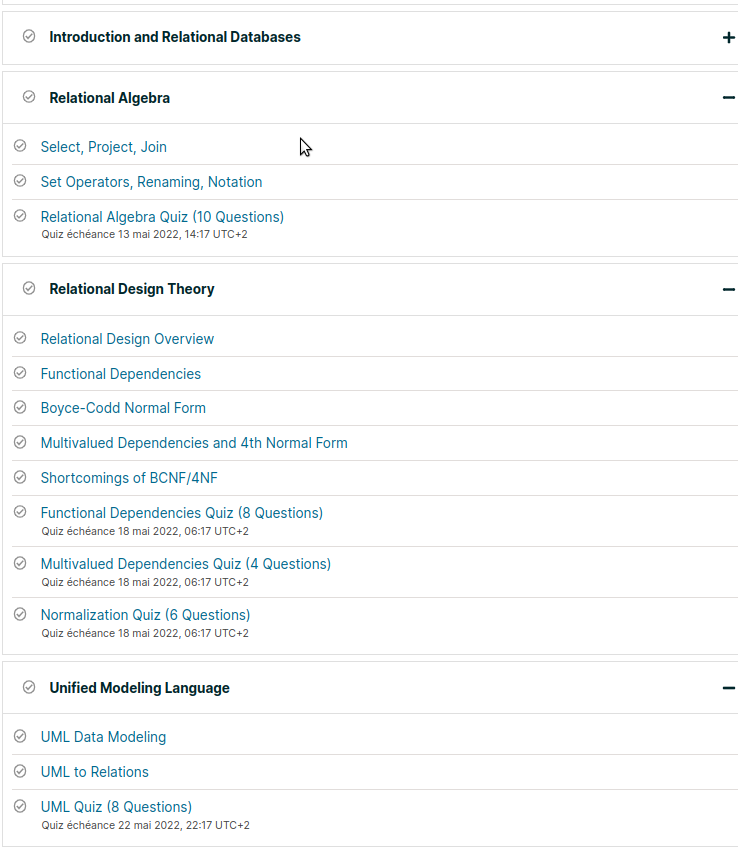
Task: Click check icon beside Boyce-Codd Normal Form
Action: click(20, 407)
